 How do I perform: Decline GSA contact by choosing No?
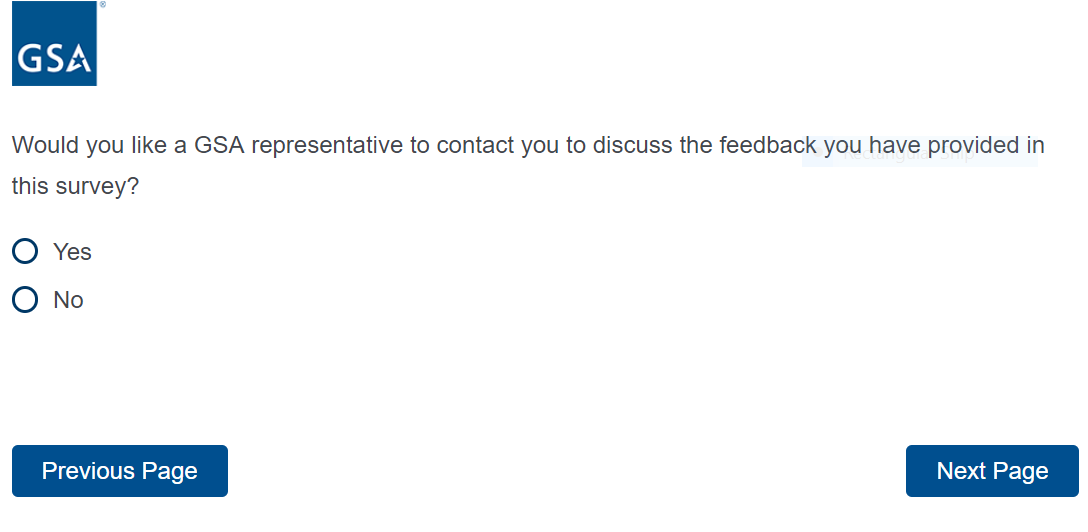[x=25, y=299]
